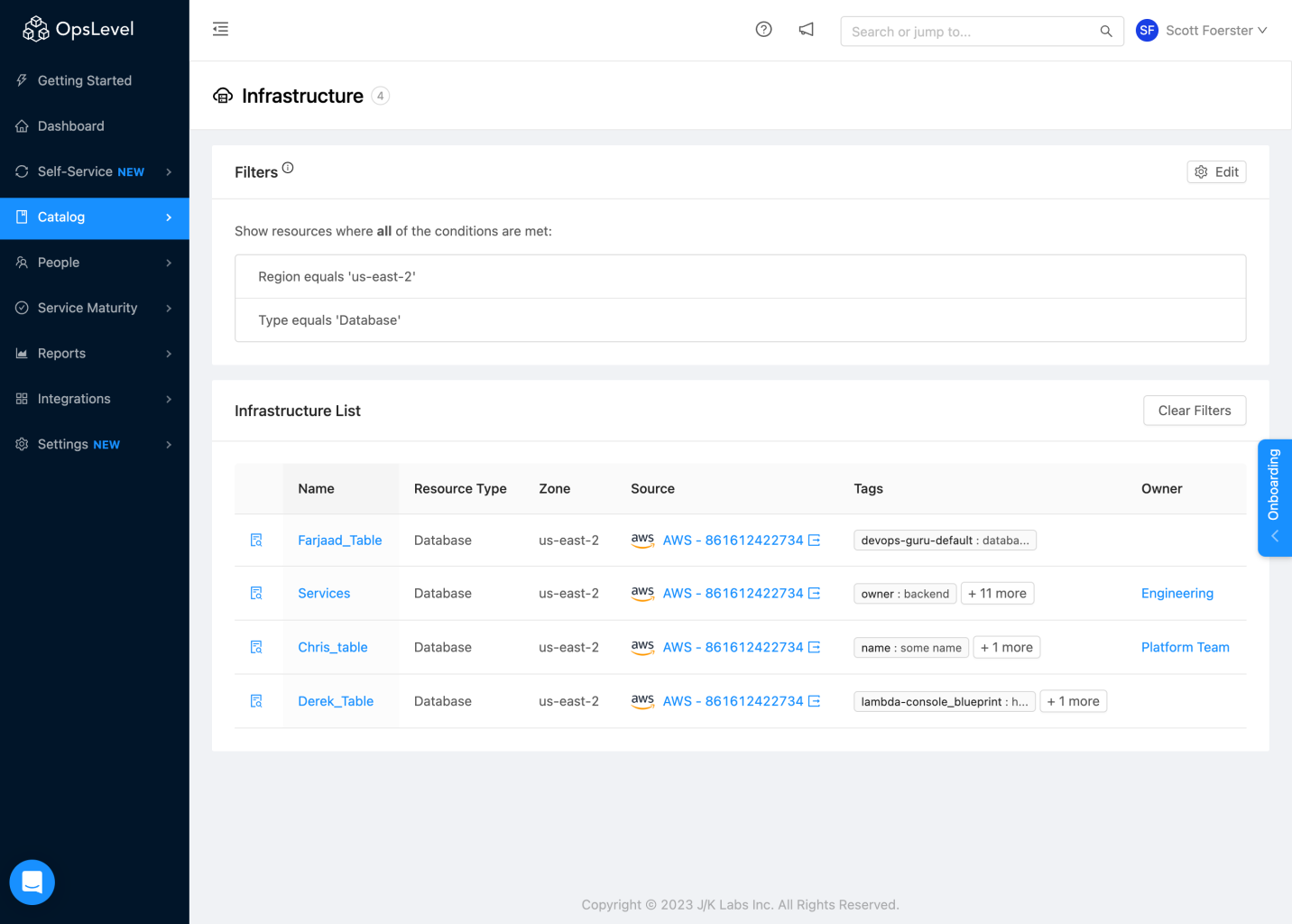
Task: Expand the People menu chevron
Action: point(169,263)
